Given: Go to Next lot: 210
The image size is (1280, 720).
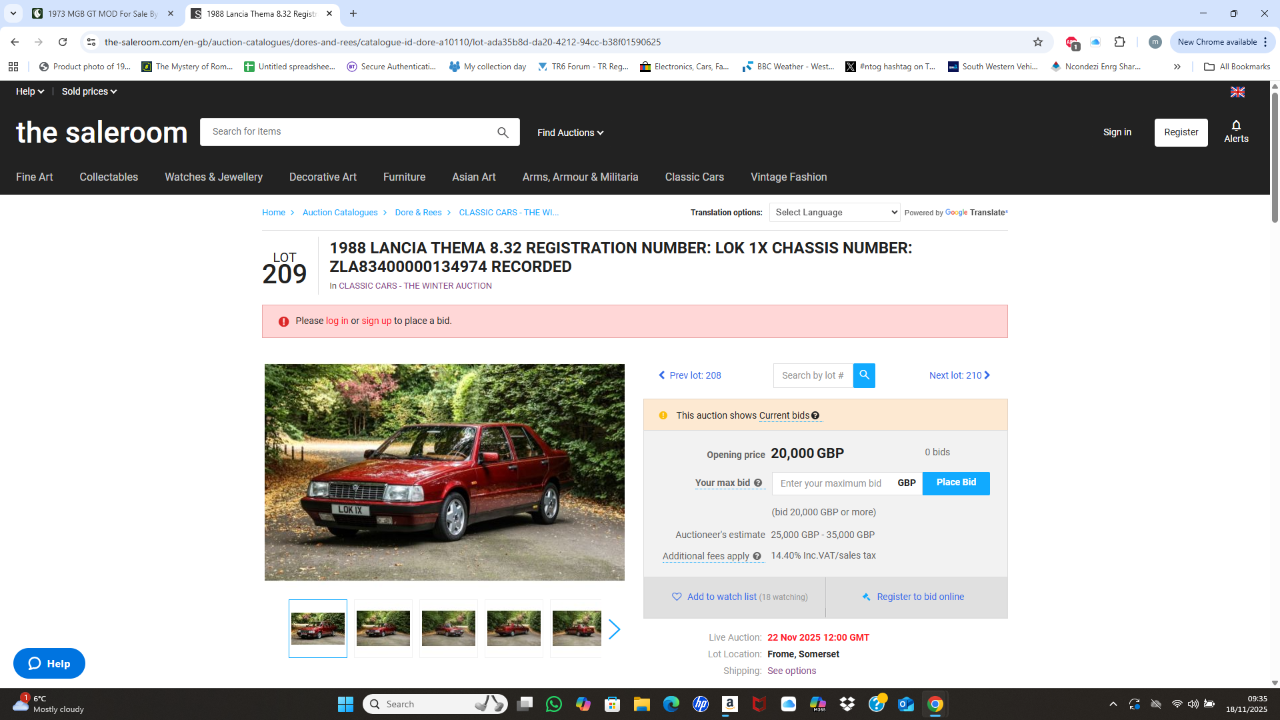Looking at the screenshot, I should (x=959, y=376).
